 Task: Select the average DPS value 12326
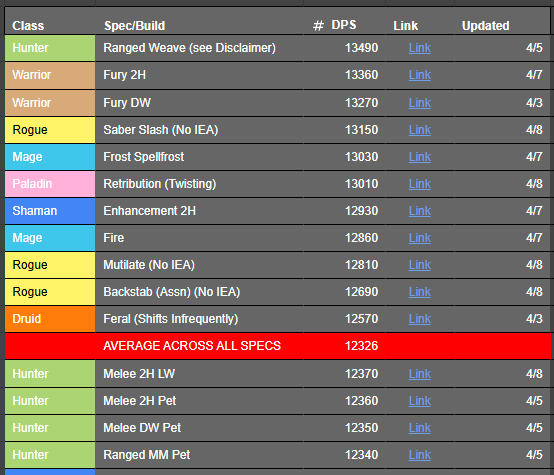tap(361, 346)
